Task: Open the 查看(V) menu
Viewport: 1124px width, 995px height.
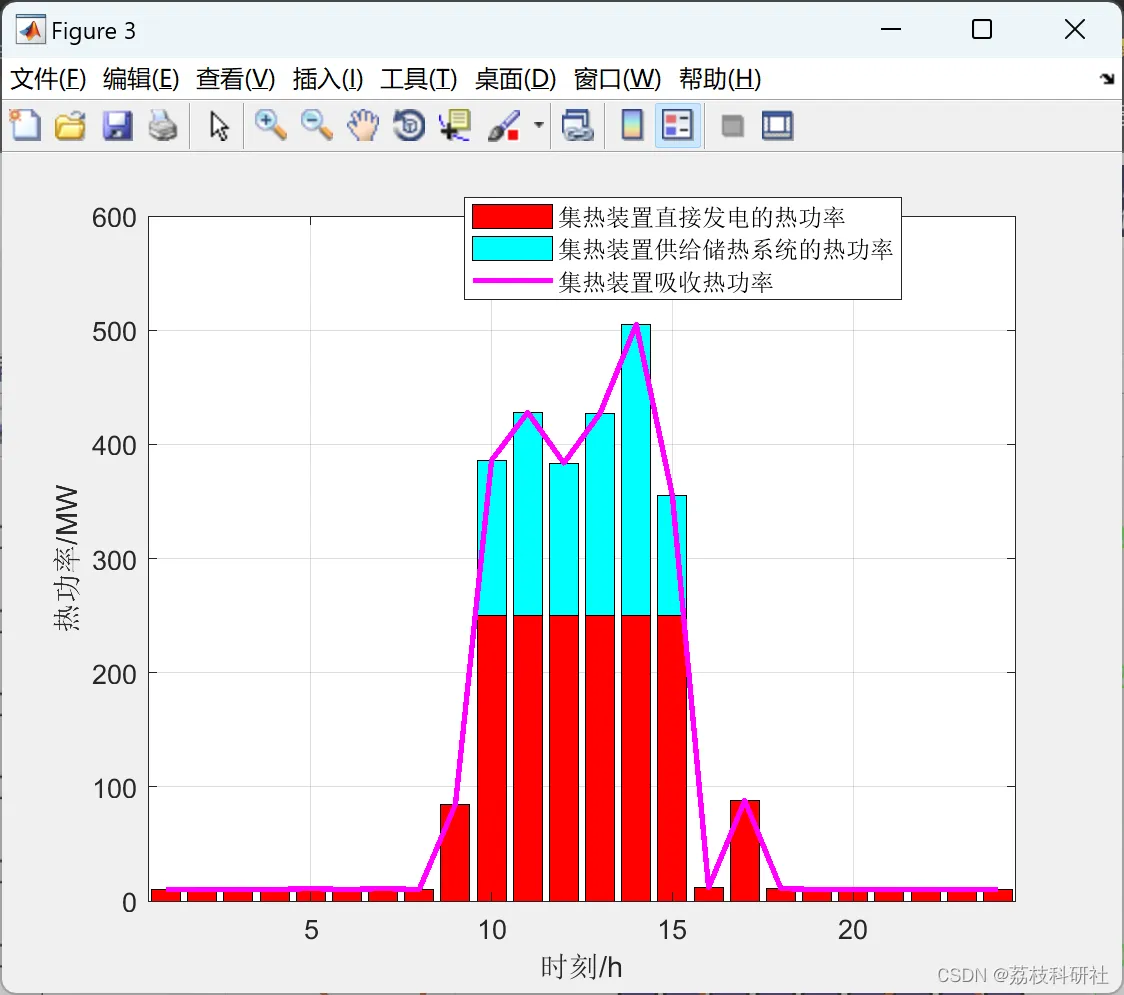Action: click(235, 79)
